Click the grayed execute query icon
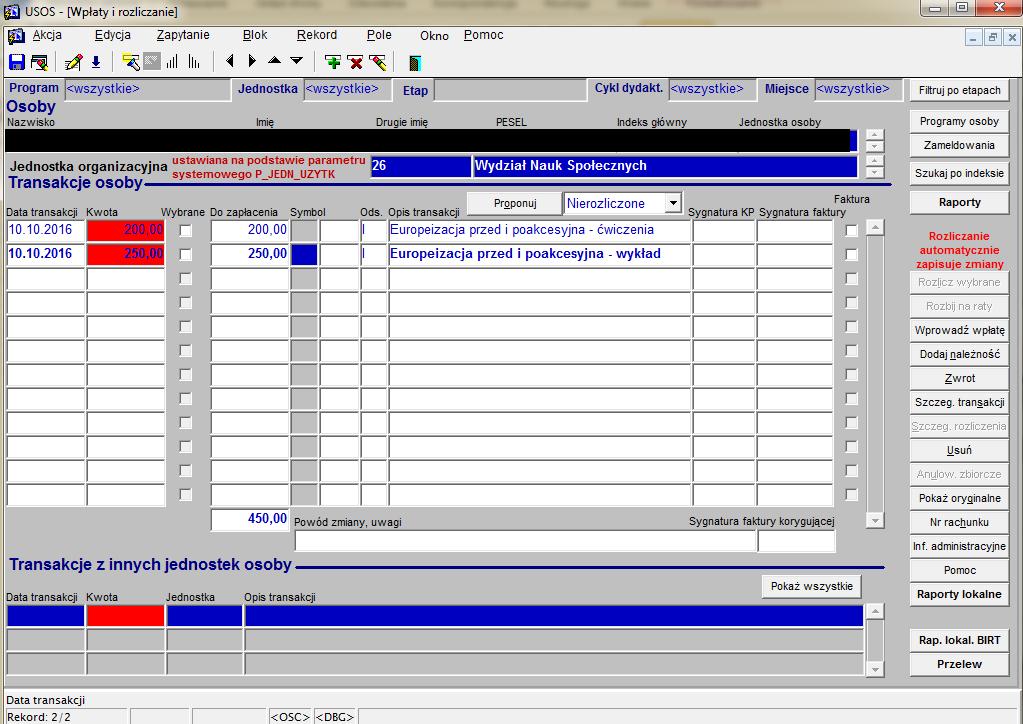Image resolution: width=1023 pixels, height=724 pixels. pyautogui.click(x=151, y=62)
